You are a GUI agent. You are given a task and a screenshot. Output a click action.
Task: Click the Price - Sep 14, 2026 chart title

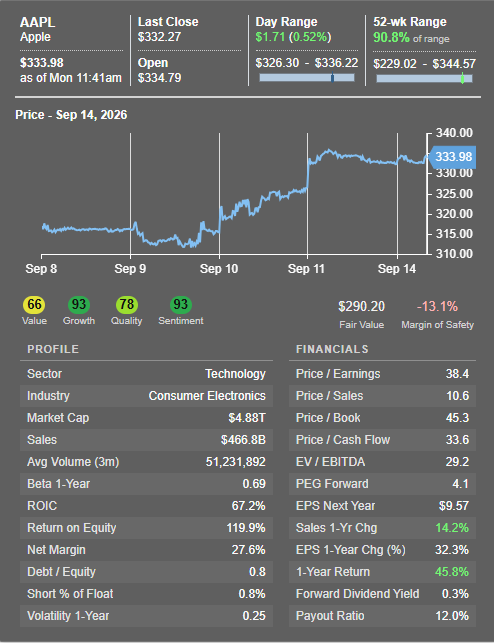(x=71, y=115)
